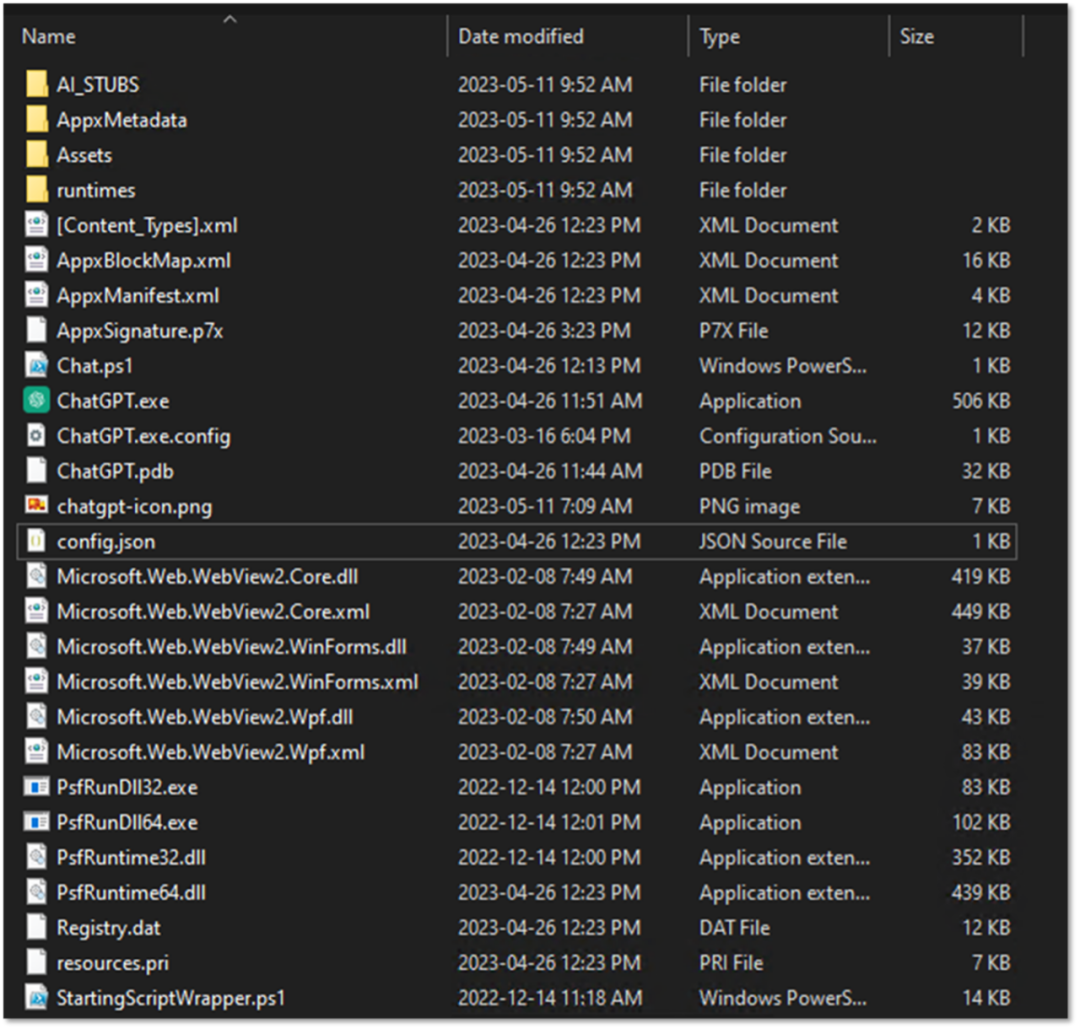Select the chatgpt-icon.png image icon
The height and width of the screenshot is (1029, 1080).
(37, 506)
